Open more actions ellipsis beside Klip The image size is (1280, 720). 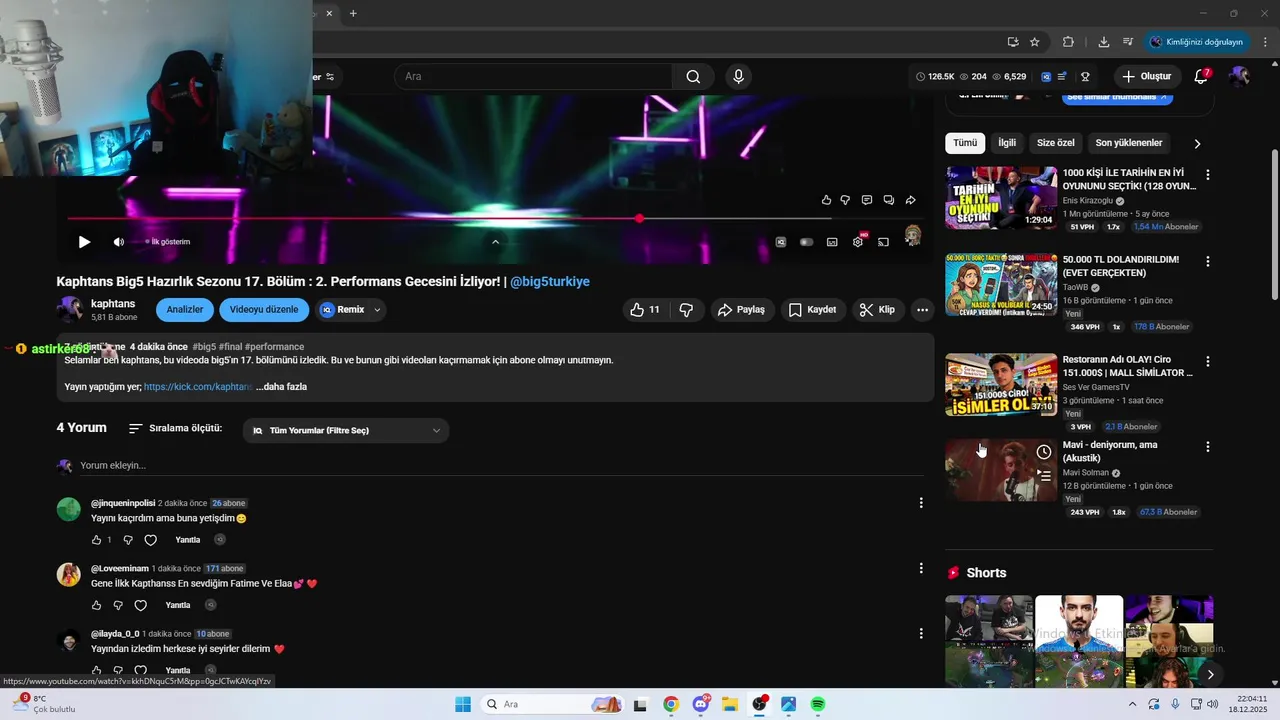[922, 310]
